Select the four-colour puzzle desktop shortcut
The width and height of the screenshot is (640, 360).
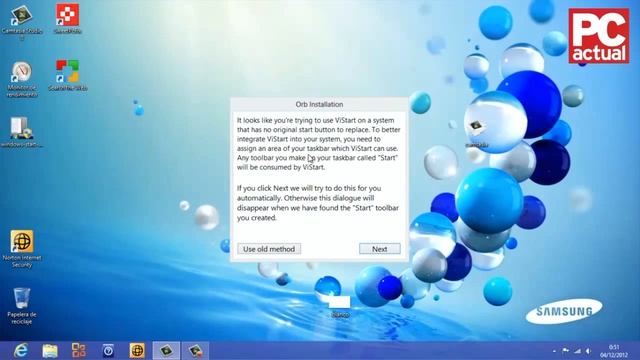coord(67,76)
